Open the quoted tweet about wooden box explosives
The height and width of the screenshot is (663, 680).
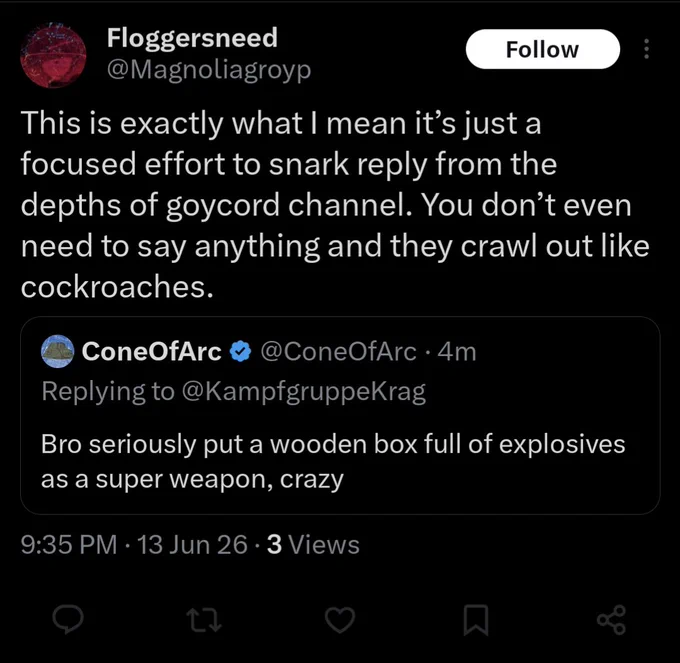[x=340, y=415]
